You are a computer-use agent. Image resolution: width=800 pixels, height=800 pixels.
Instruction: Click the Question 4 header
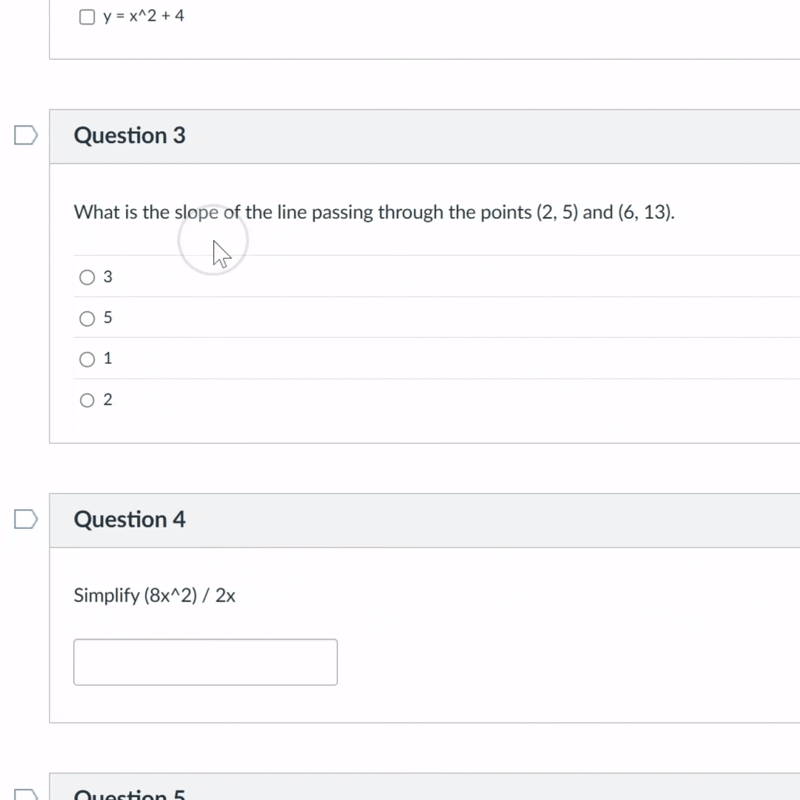[x=131, y=519]
